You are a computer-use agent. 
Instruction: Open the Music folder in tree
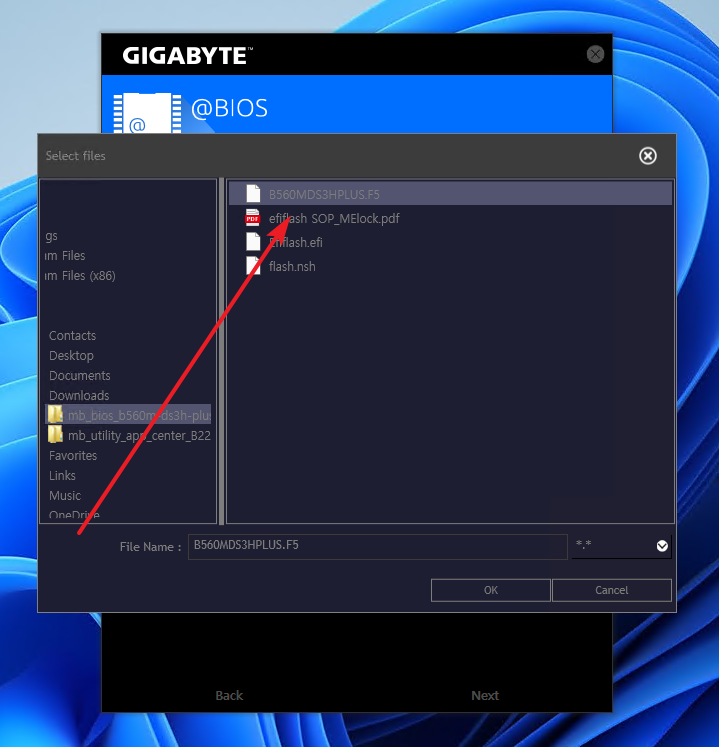65,495
